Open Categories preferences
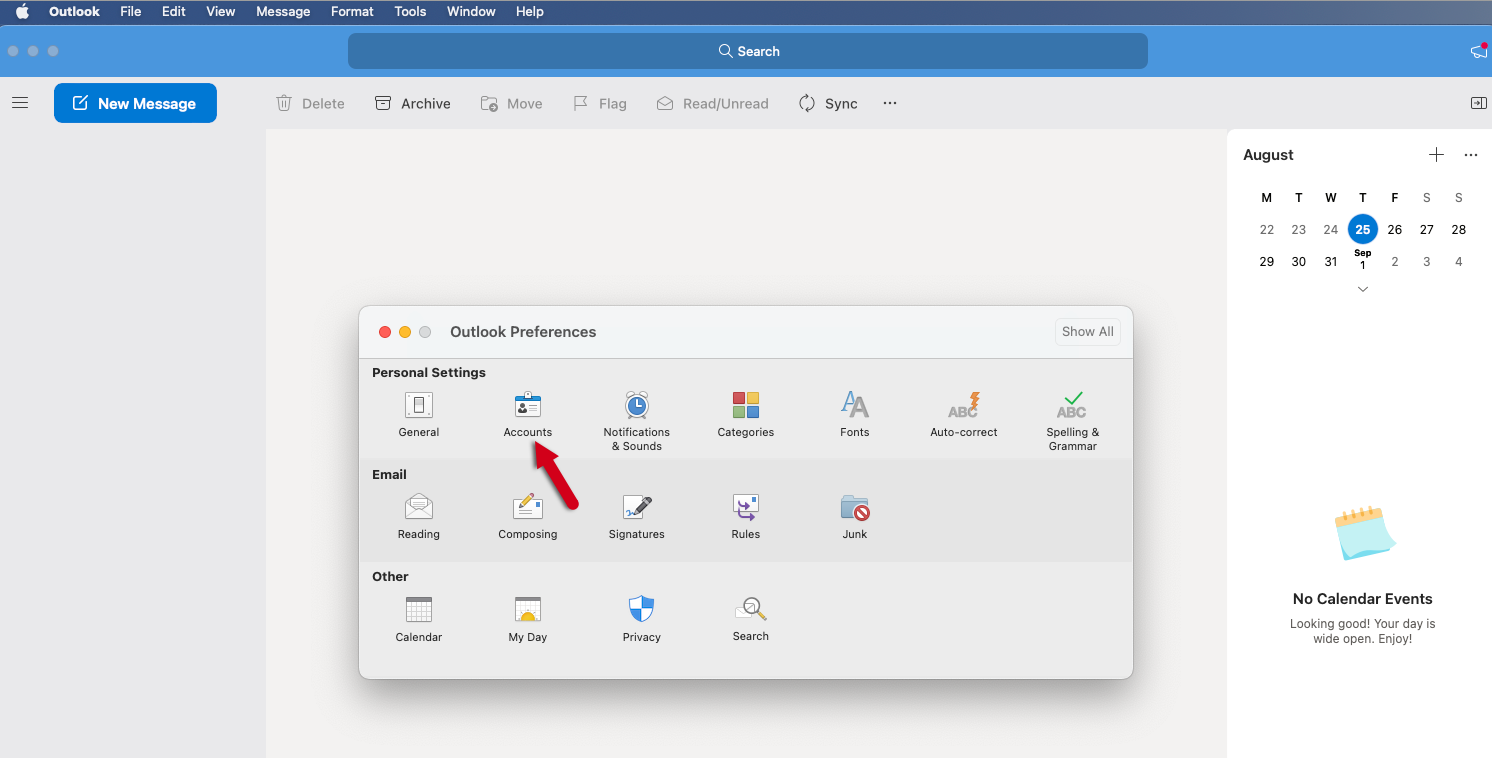 tap(746, 415)
